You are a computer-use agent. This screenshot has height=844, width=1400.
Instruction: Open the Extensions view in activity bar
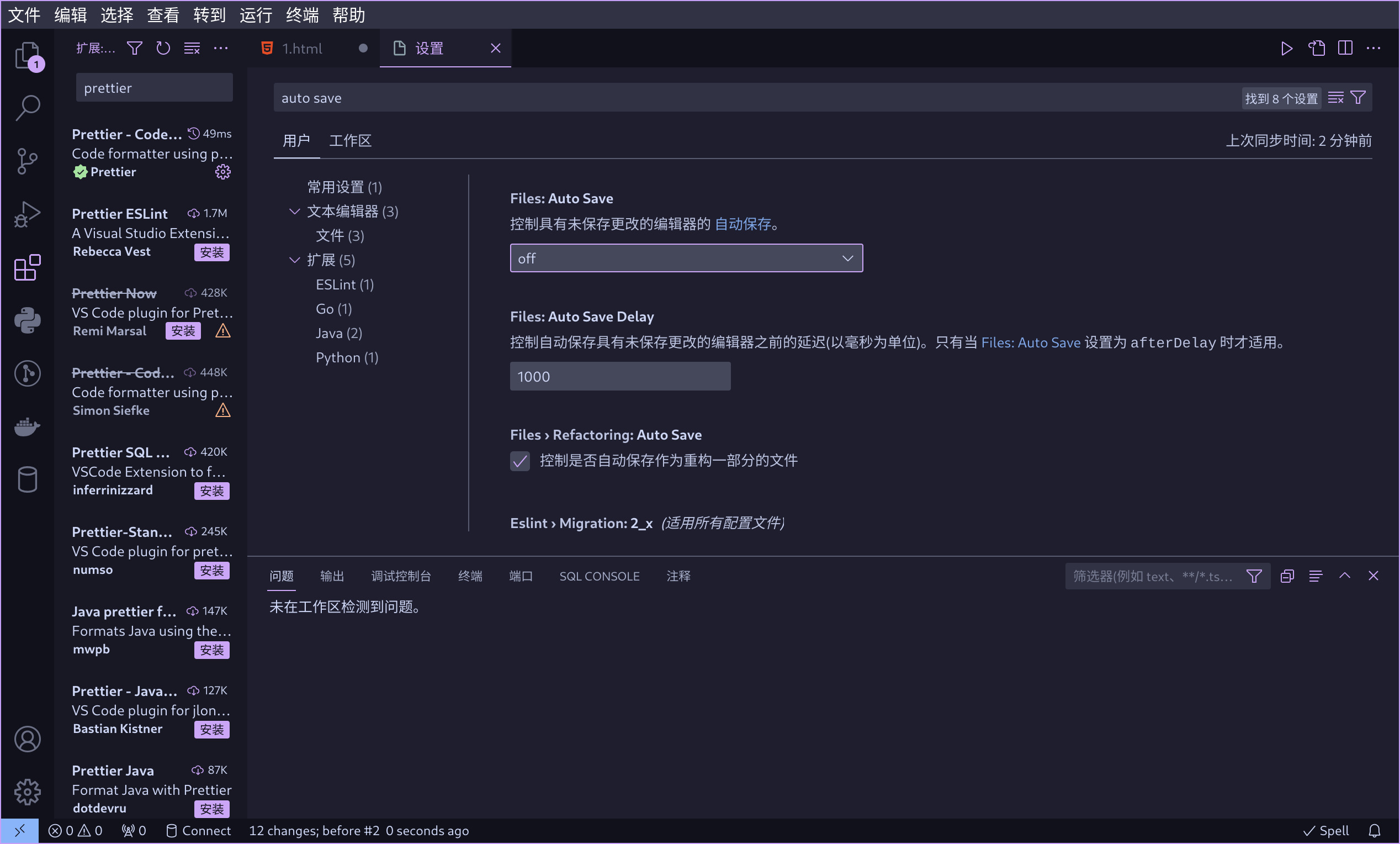(26, 267)
